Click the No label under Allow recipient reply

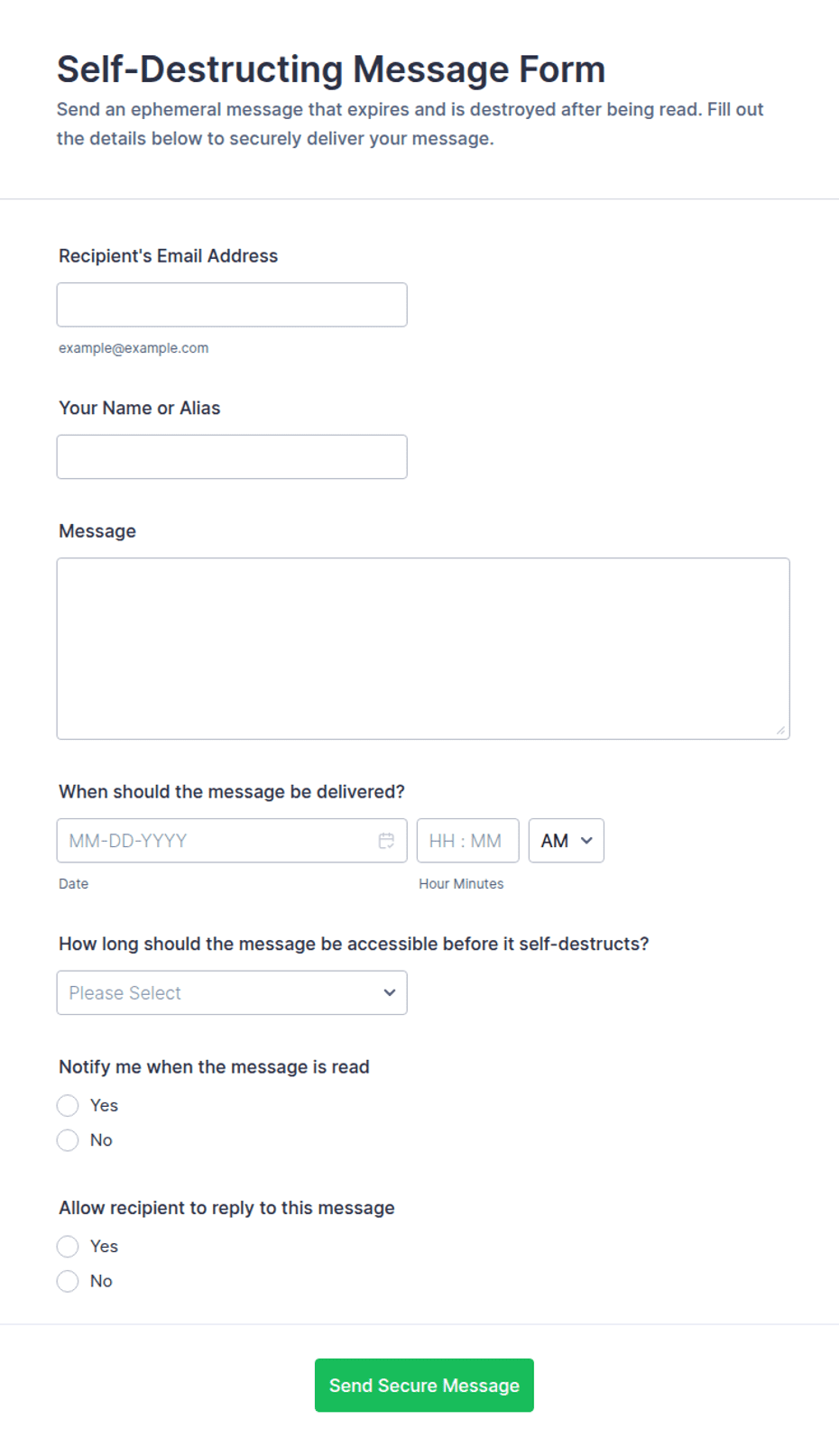point(101,1281)
